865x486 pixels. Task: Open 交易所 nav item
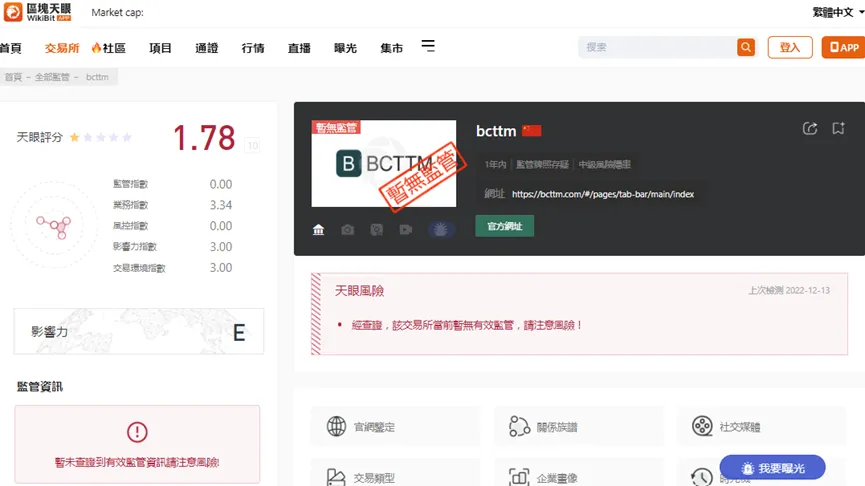(62, 48)
